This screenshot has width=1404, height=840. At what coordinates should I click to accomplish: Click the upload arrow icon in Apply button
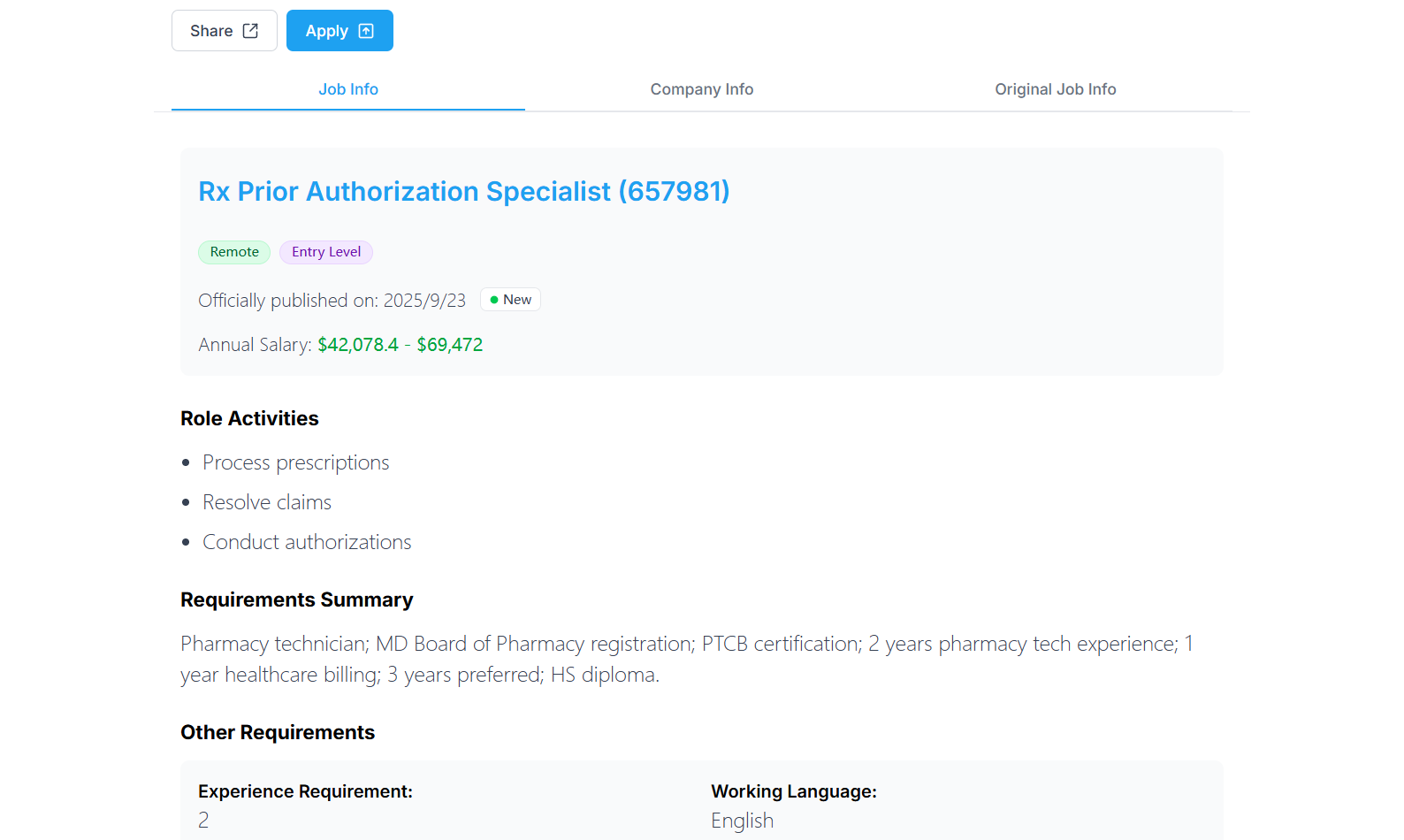[x=366, y=31]
